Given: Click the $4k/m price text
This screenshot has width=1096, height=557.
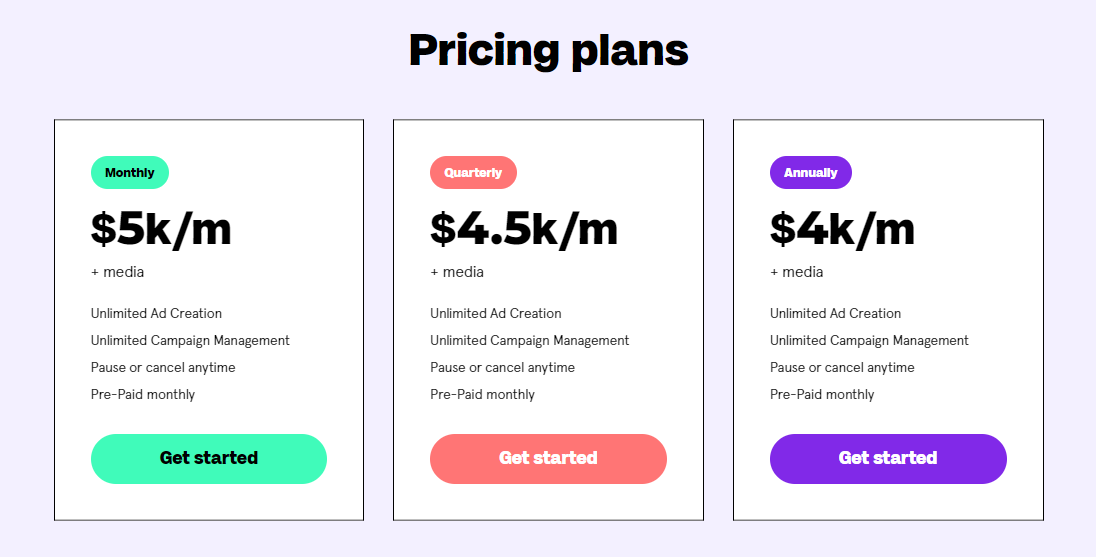Looking at the screenshot, I should pos(842,229).
